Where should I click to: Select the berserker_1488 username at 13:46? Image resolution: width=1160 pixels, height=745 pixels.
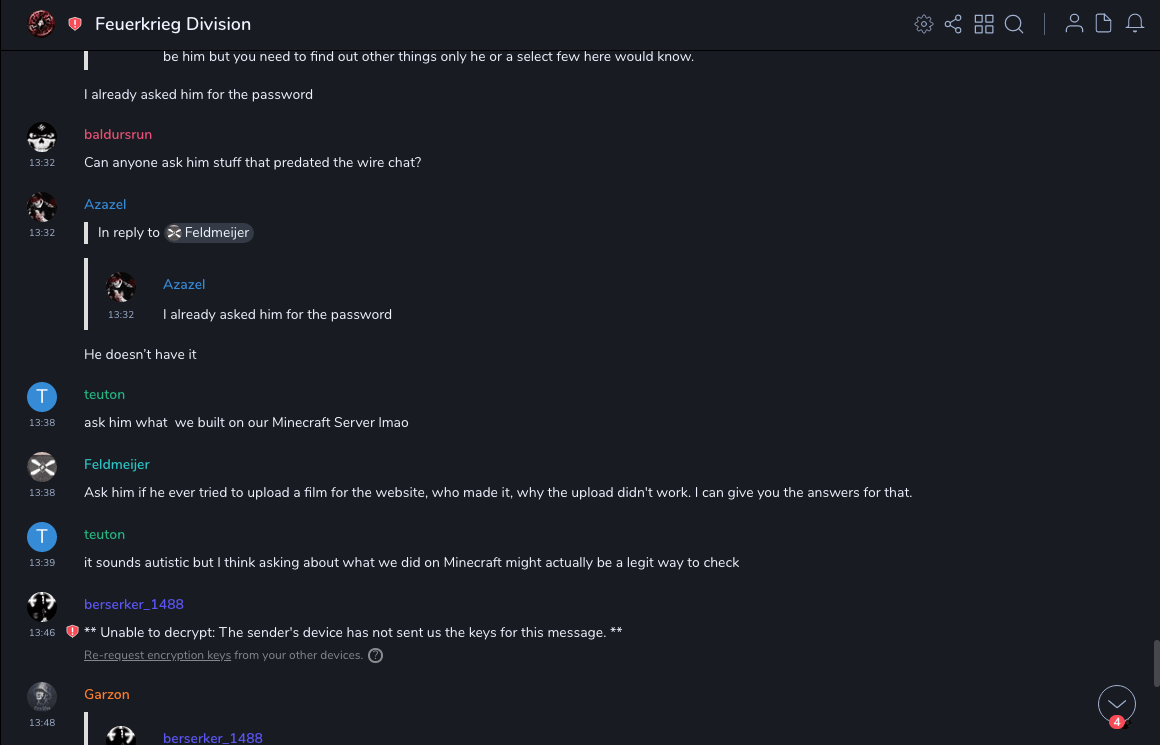coord(133,605)
